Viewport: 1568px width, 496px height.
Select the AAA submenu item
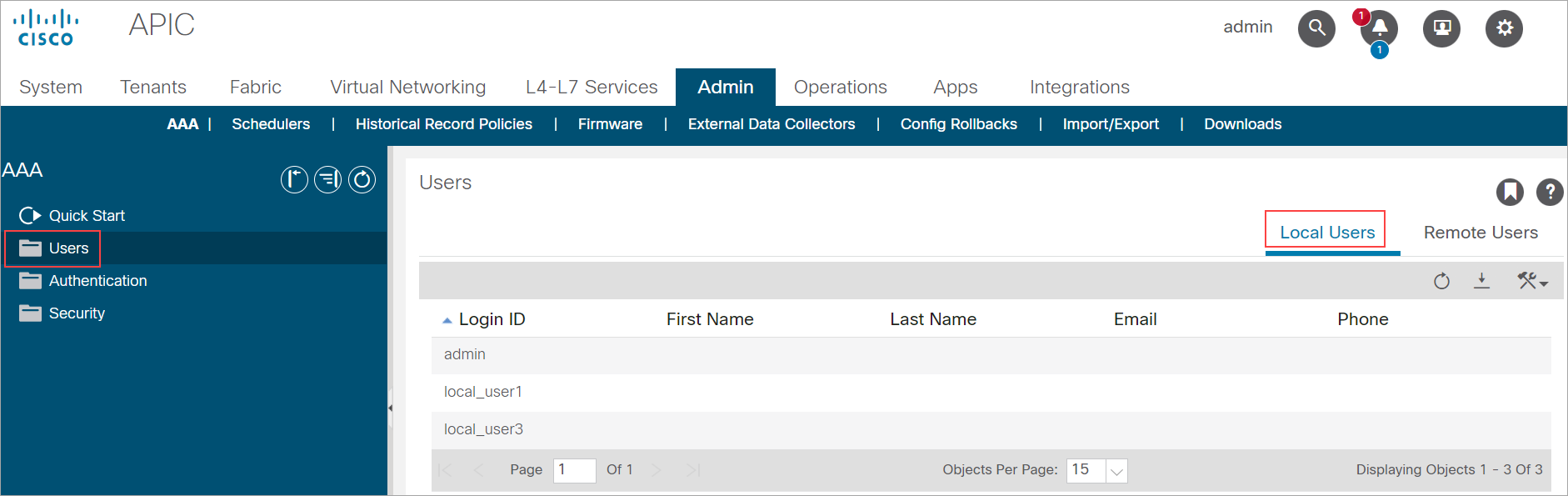coord(182,124)
